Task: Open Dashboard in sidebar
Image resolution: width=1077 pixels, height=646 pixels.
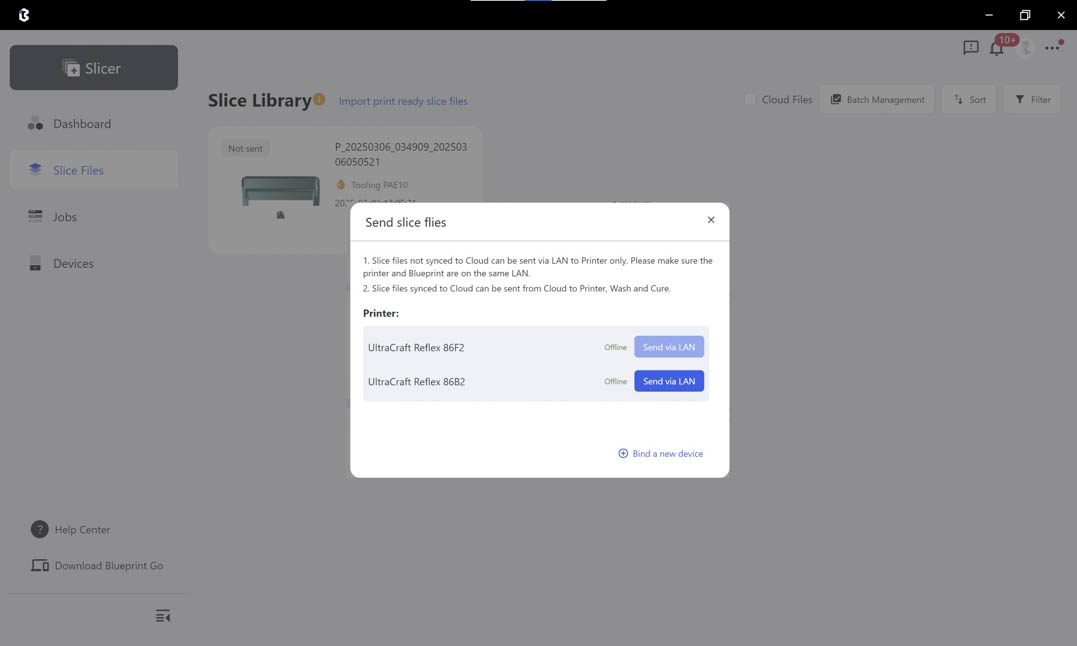Action: [93, 124]
